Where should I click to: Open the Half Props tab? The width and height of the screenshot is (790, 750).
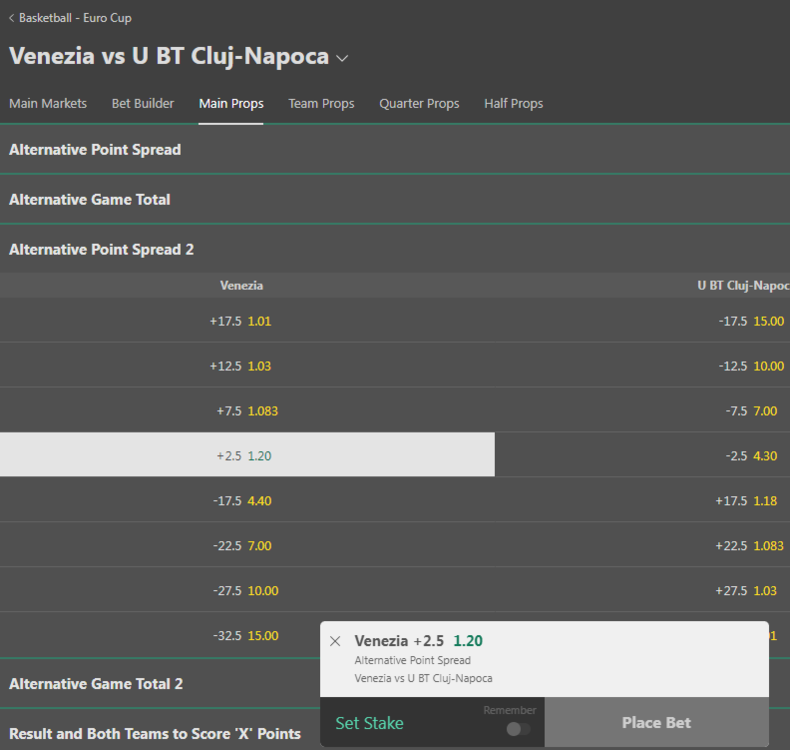514,103
